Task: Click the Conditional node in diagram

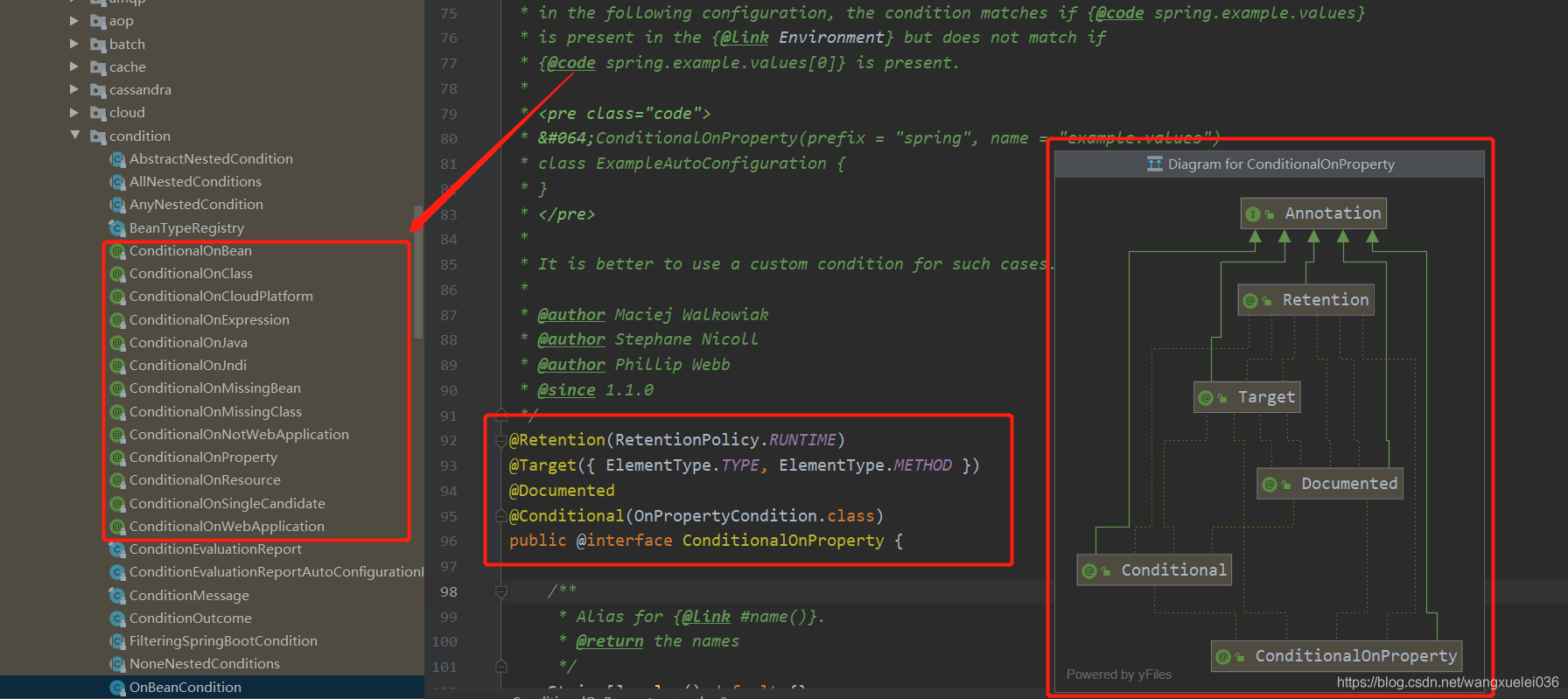Action: point(1154,570)
